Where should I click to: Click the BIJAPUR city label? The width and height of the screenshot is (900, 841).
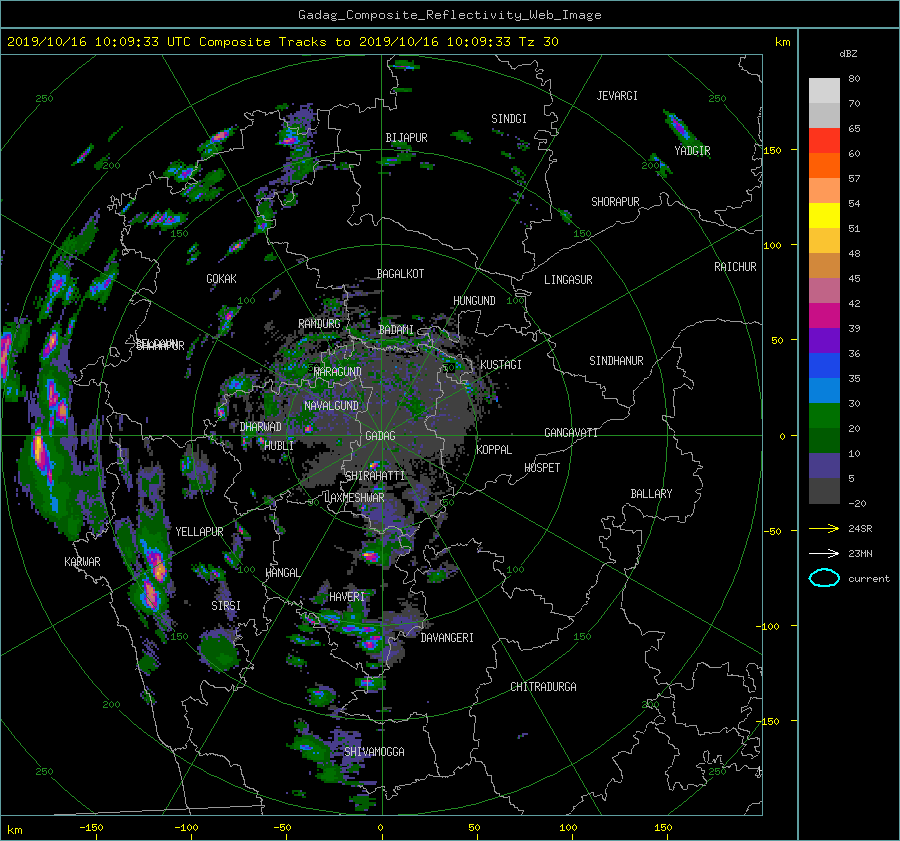click(x=406, y=138)
